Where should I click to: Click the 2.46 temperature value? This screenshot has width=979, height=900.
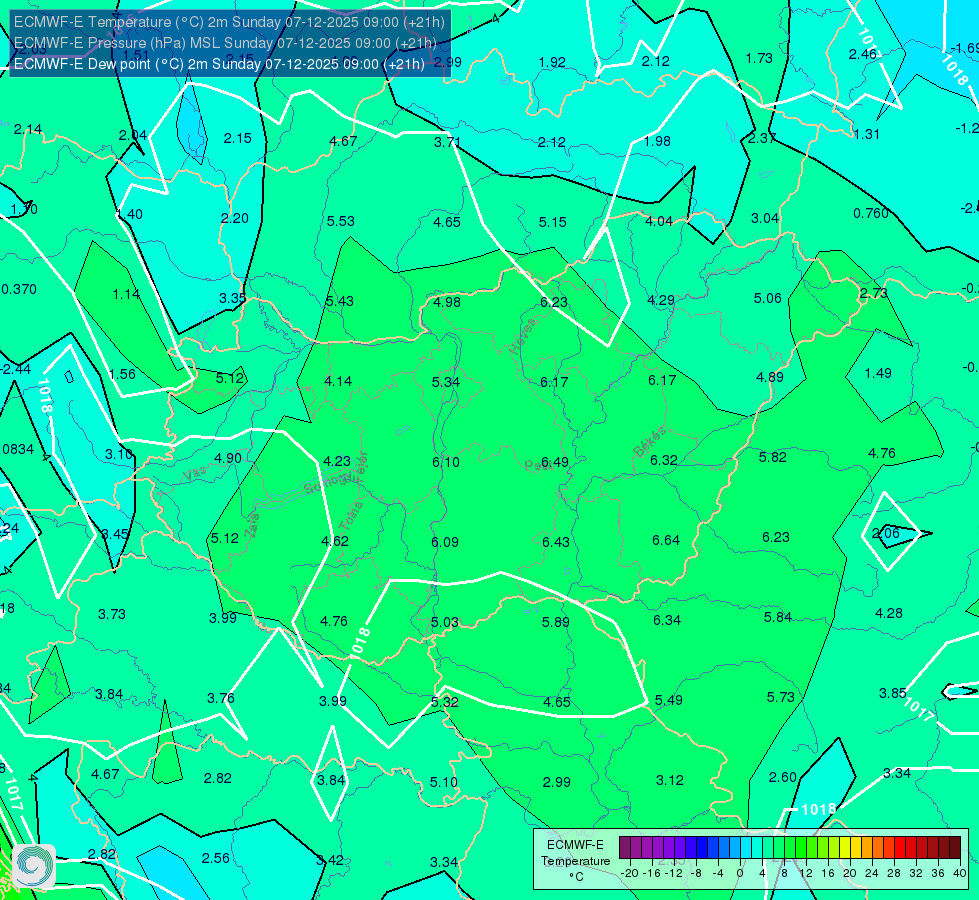(x=863, y=54)
